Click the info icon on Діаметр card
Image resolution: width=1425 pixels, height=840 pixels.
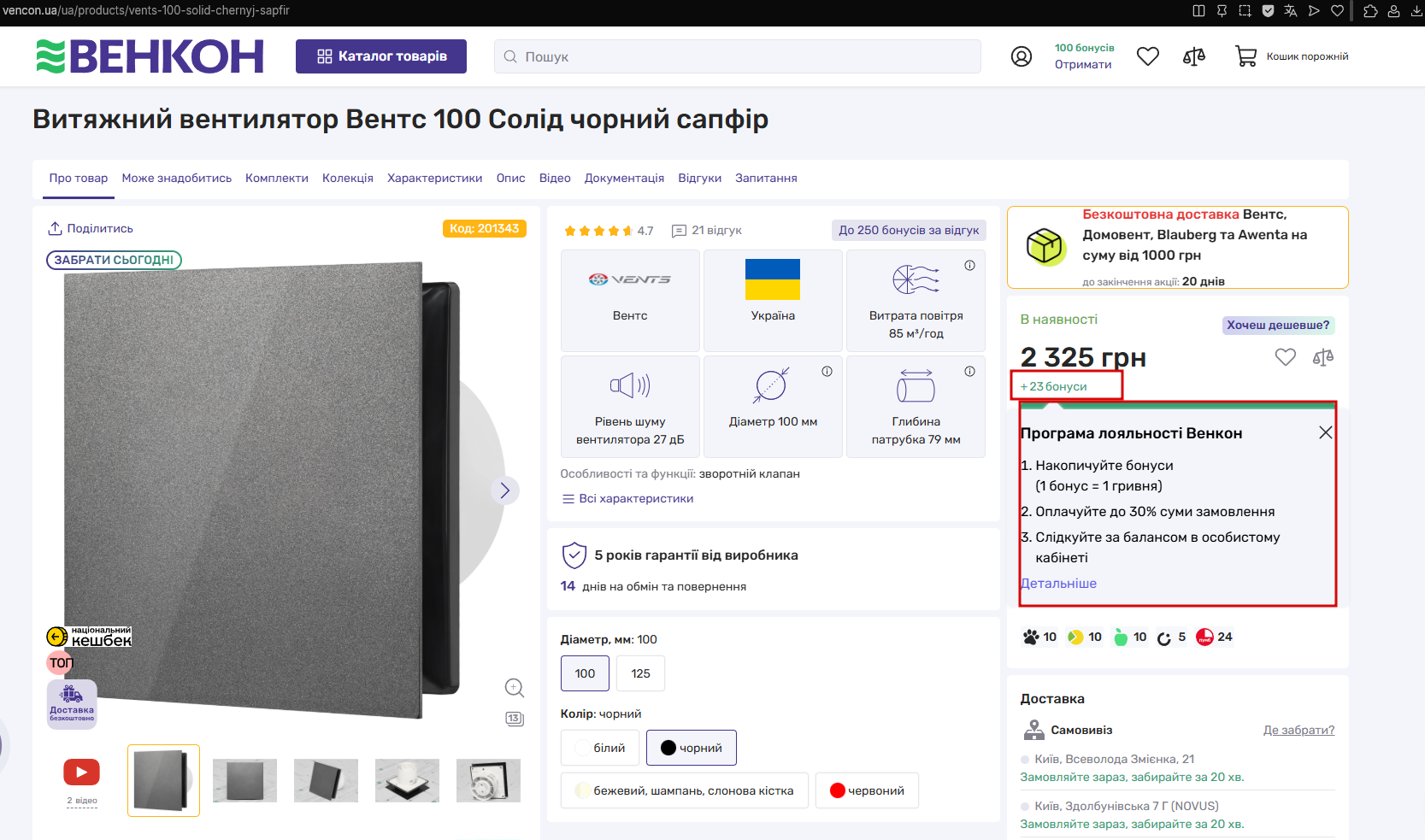coord(827,372)
